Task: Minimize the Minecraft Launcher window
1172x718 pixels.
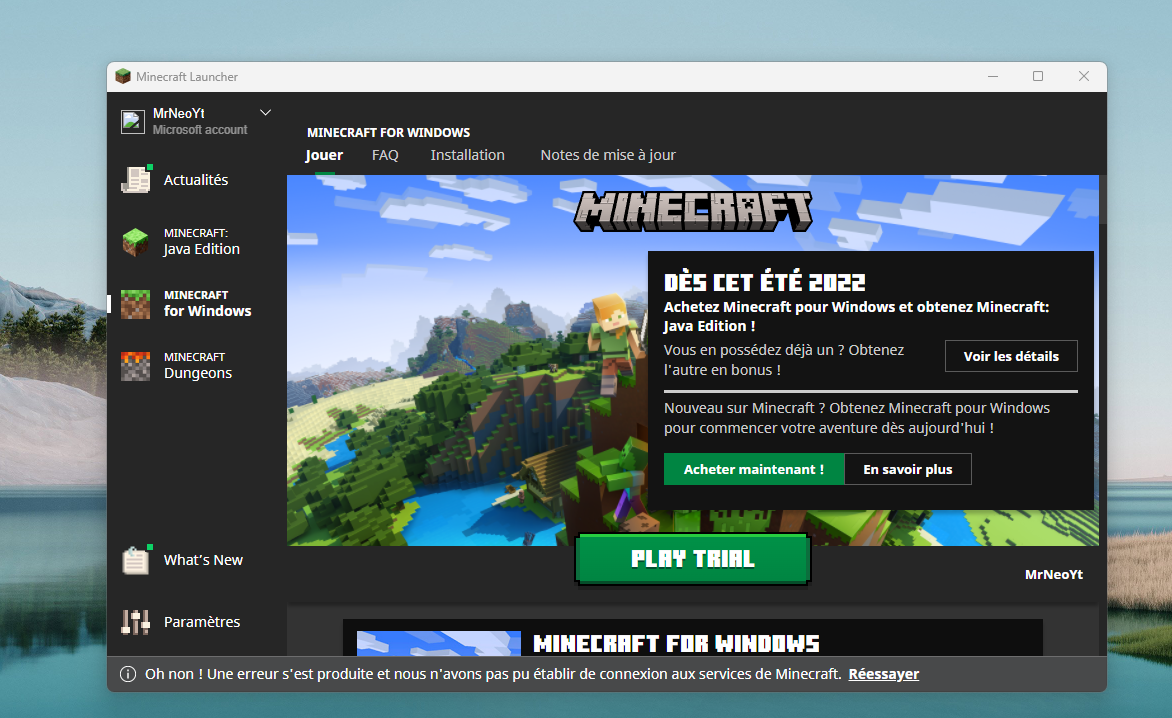Action: point(993,76)
